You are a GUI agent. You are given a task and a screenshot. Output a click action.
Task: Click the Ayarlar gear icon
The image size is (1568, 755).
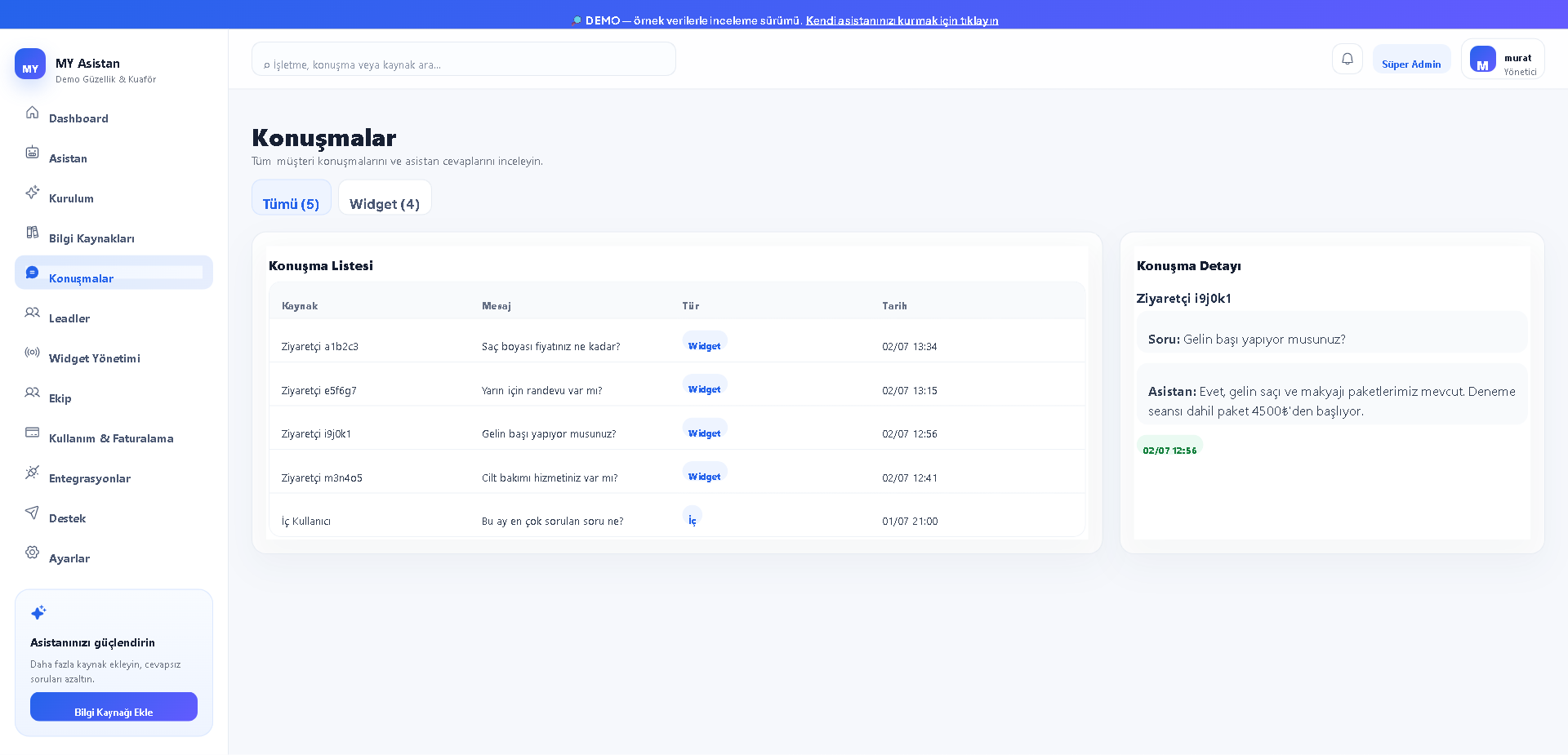[32, 552]
